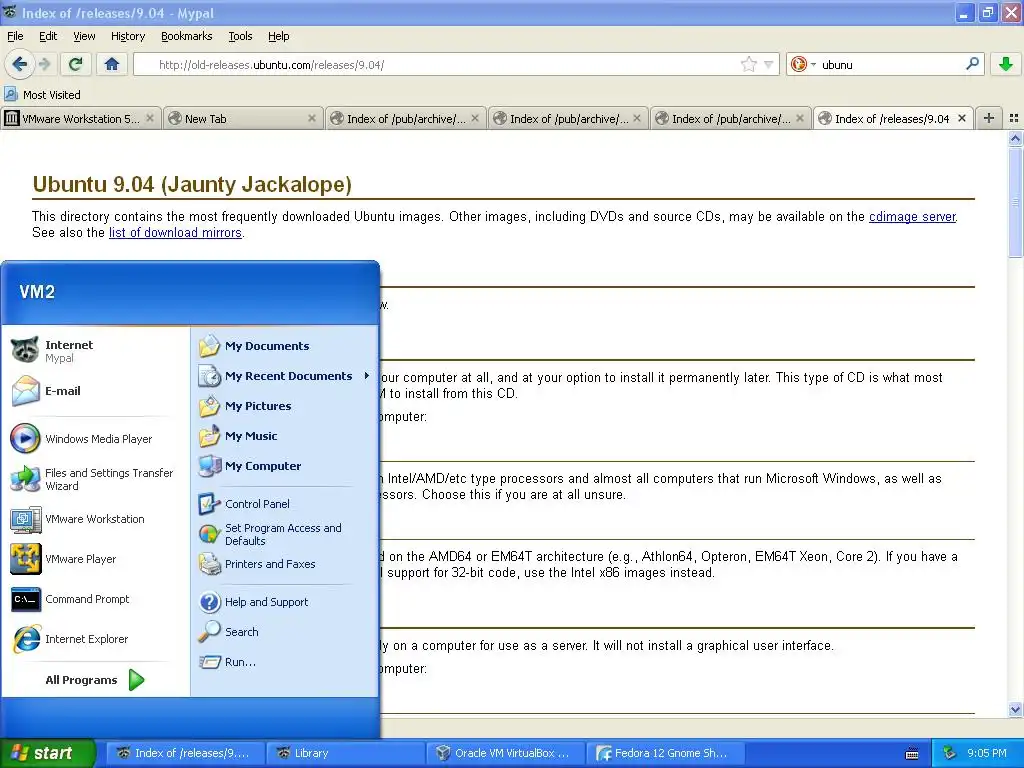
Task: Expand My Recent Documents submenu
Action: coord(284,376)
